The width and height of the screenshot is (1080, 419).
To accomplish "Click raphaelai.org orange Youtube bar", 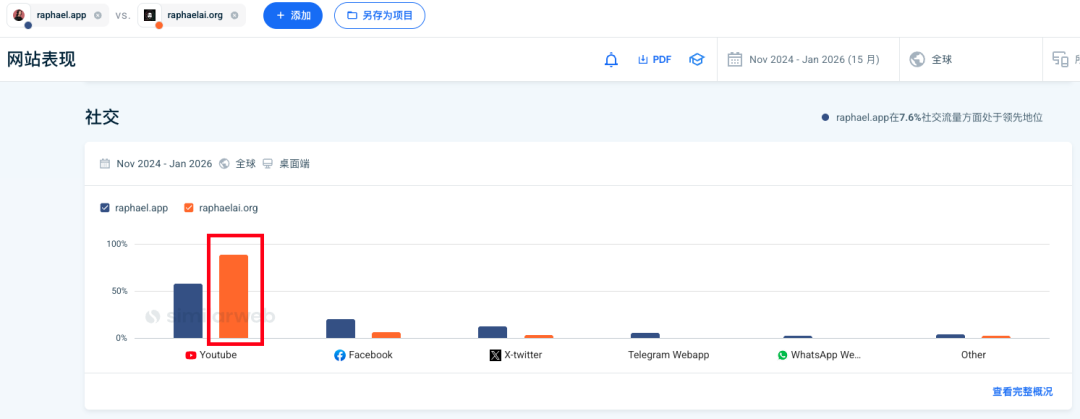I will [233, 296].
